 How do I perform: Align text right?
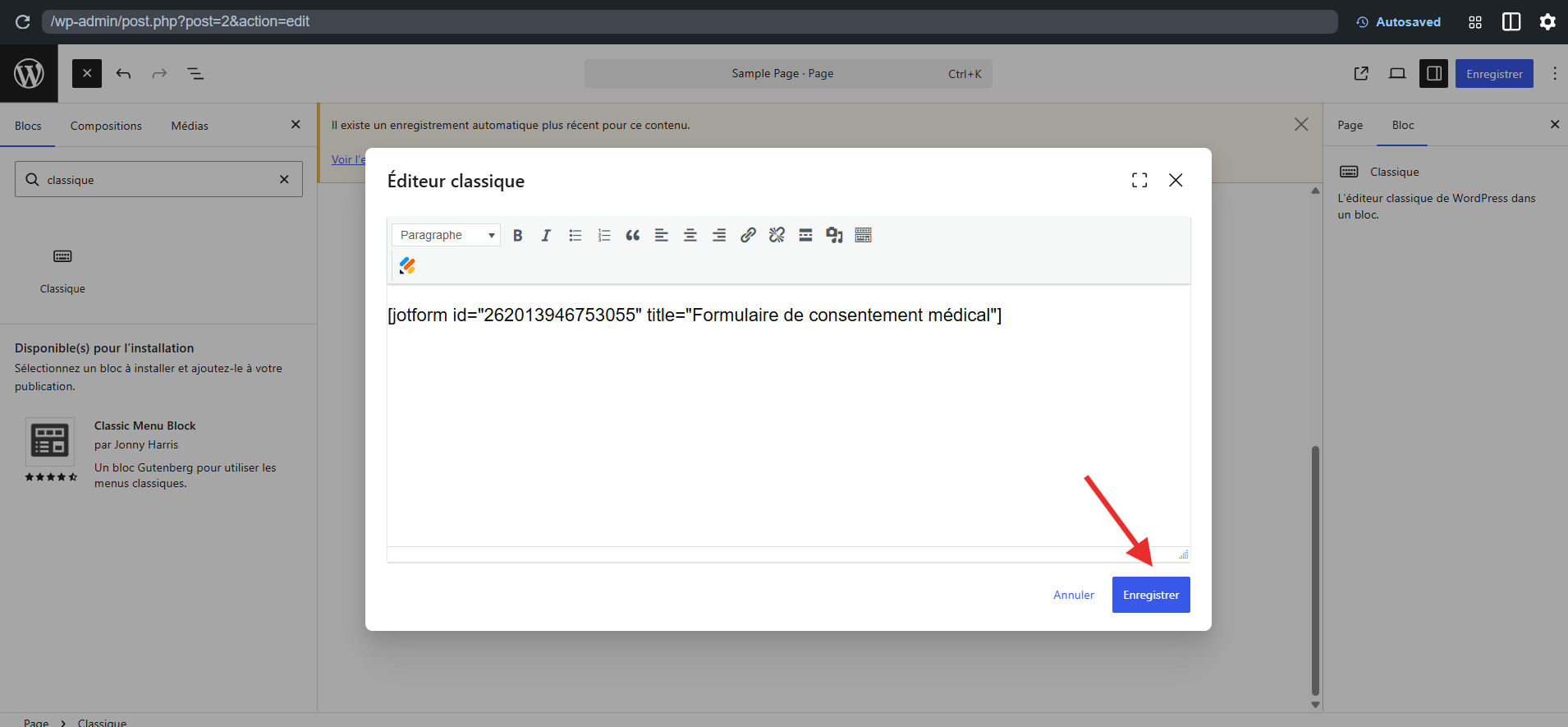pyautogui.click(x=719, y=235)
